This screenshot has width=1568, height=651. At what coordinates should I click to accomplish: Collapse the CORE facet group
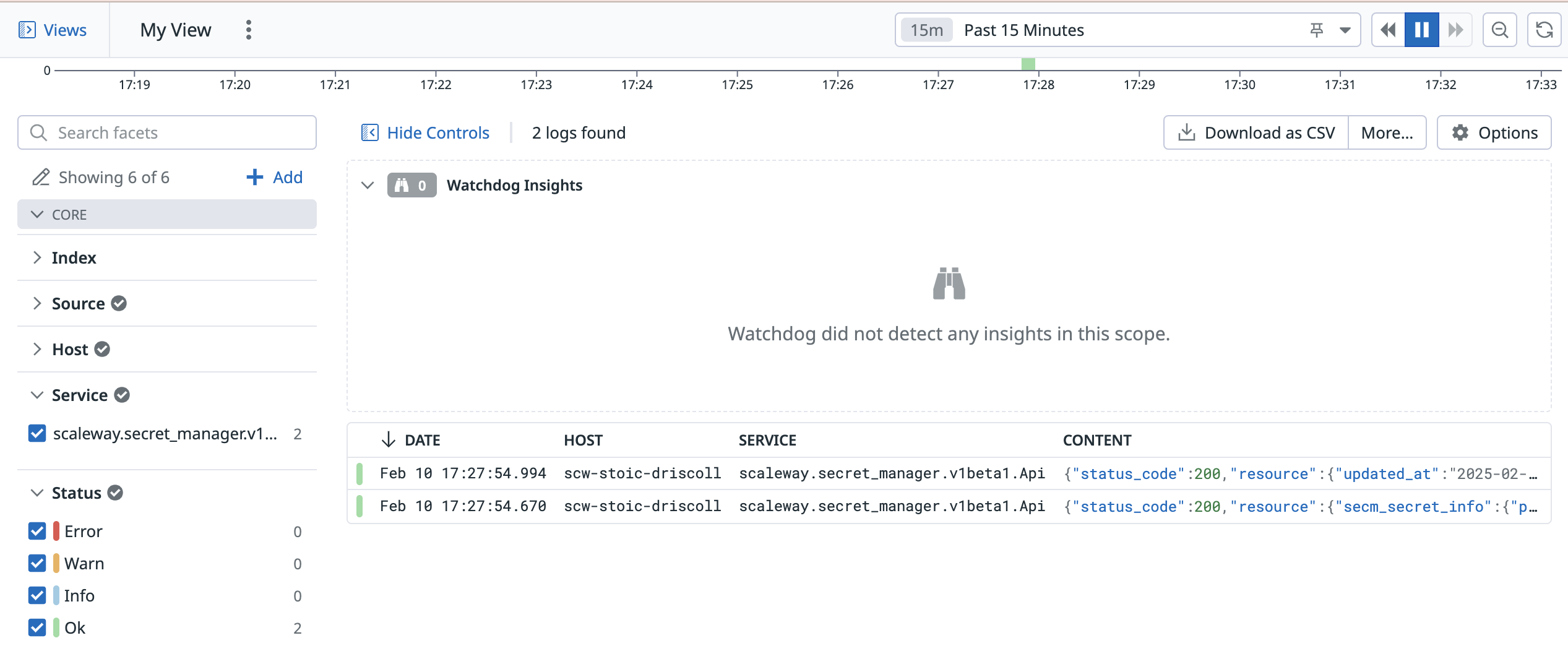(x=167, y=214)
